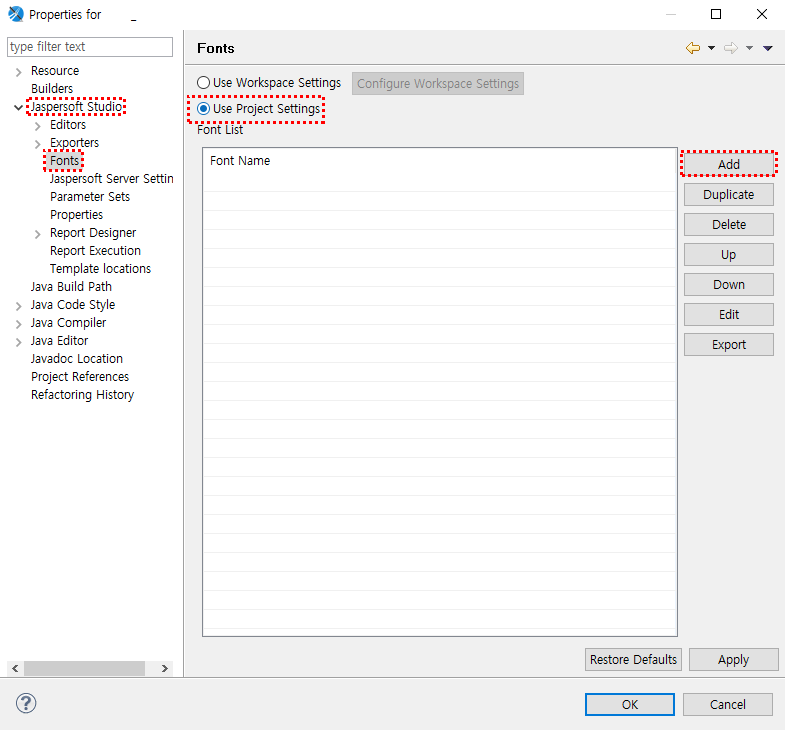Expand the Java Code Style node

(19, 306)
